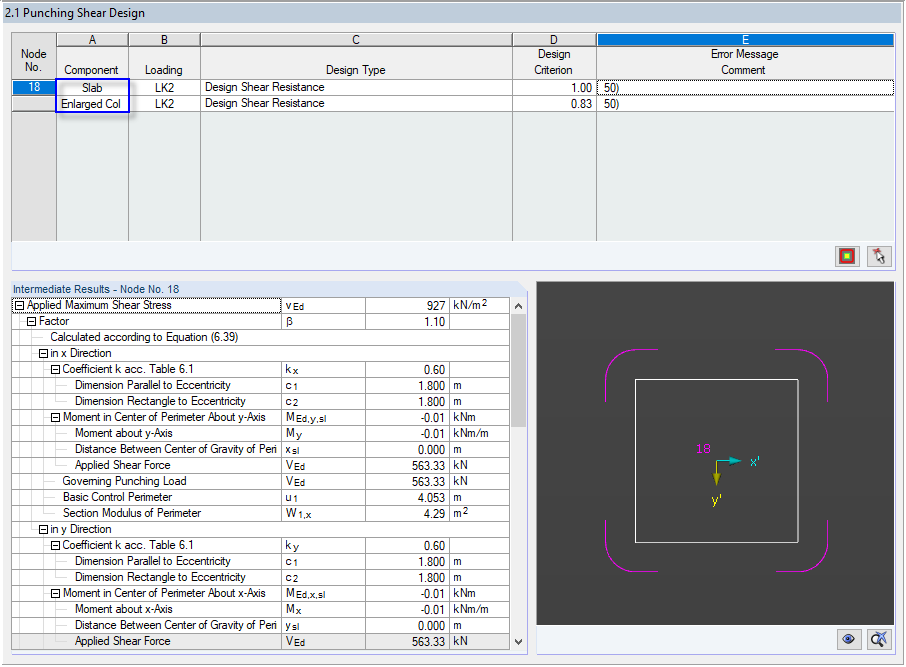Viewport: 906px width, 667px height.
Task: Collapse Moment in Center of Perimeter About y-Axis
Action: coord(56,417)
